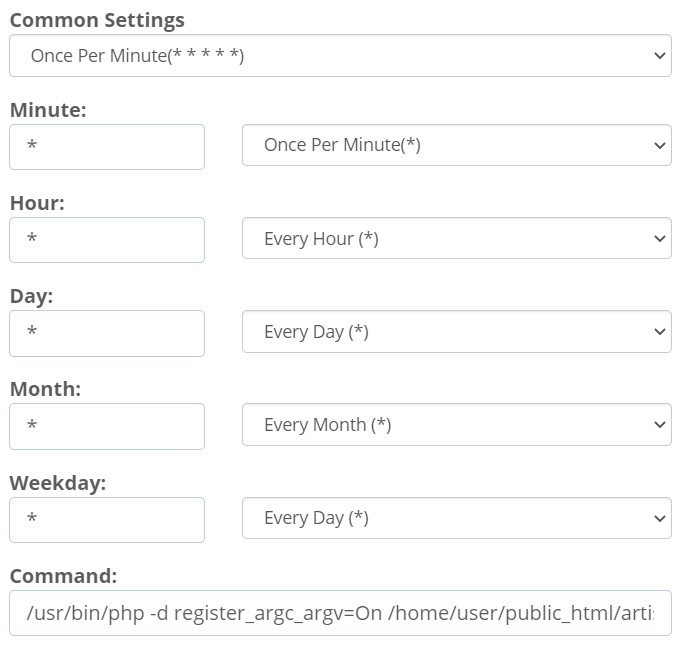
Task: Click the chevron arrow on Every Month select
Action: pos(659,425)
